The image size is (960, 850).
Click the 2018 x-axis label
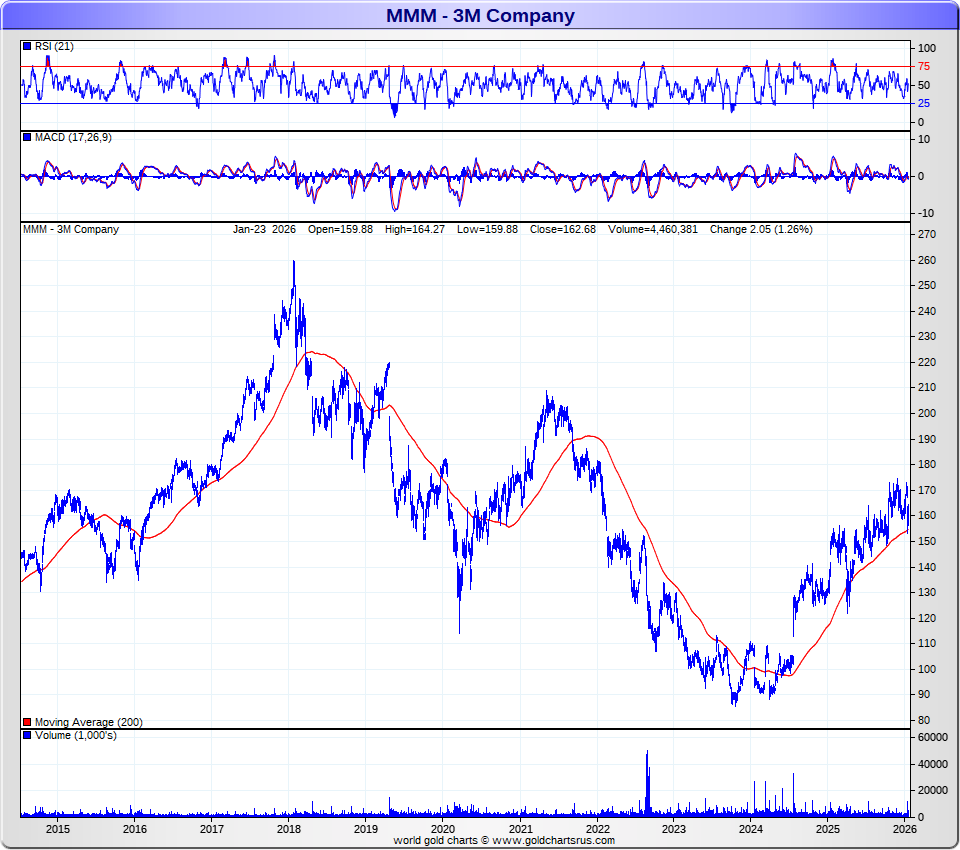[x=289, y=829]
